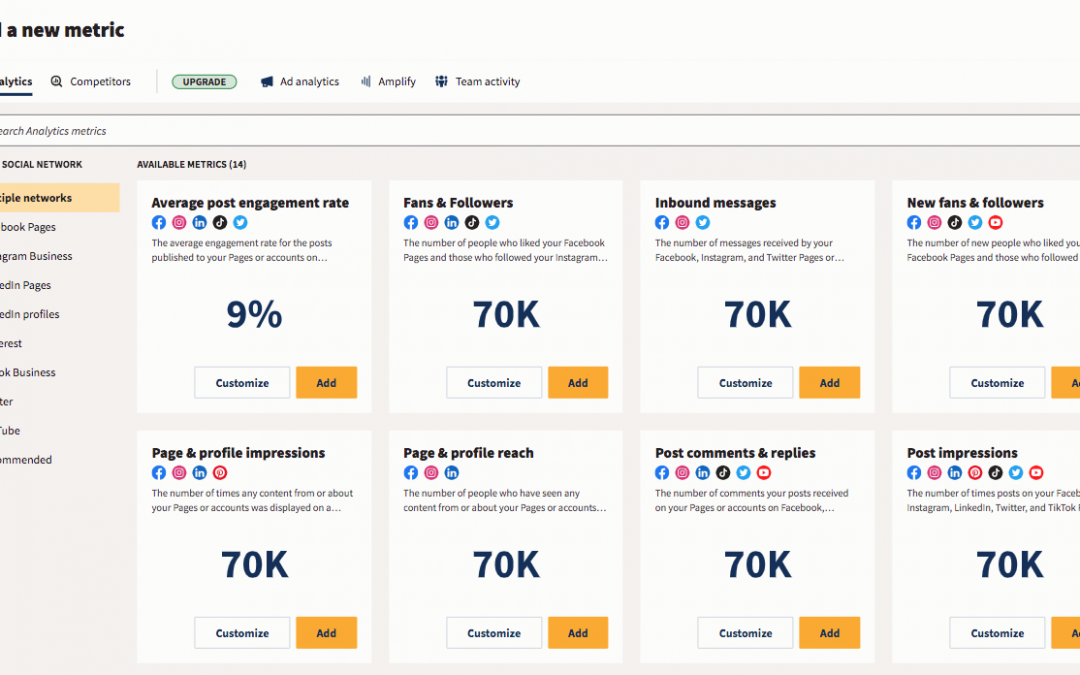Image resolution: width=1080 pixels, height=675 pixels.
Task: Add Post comments & replies metric
Action: point(829,632)
